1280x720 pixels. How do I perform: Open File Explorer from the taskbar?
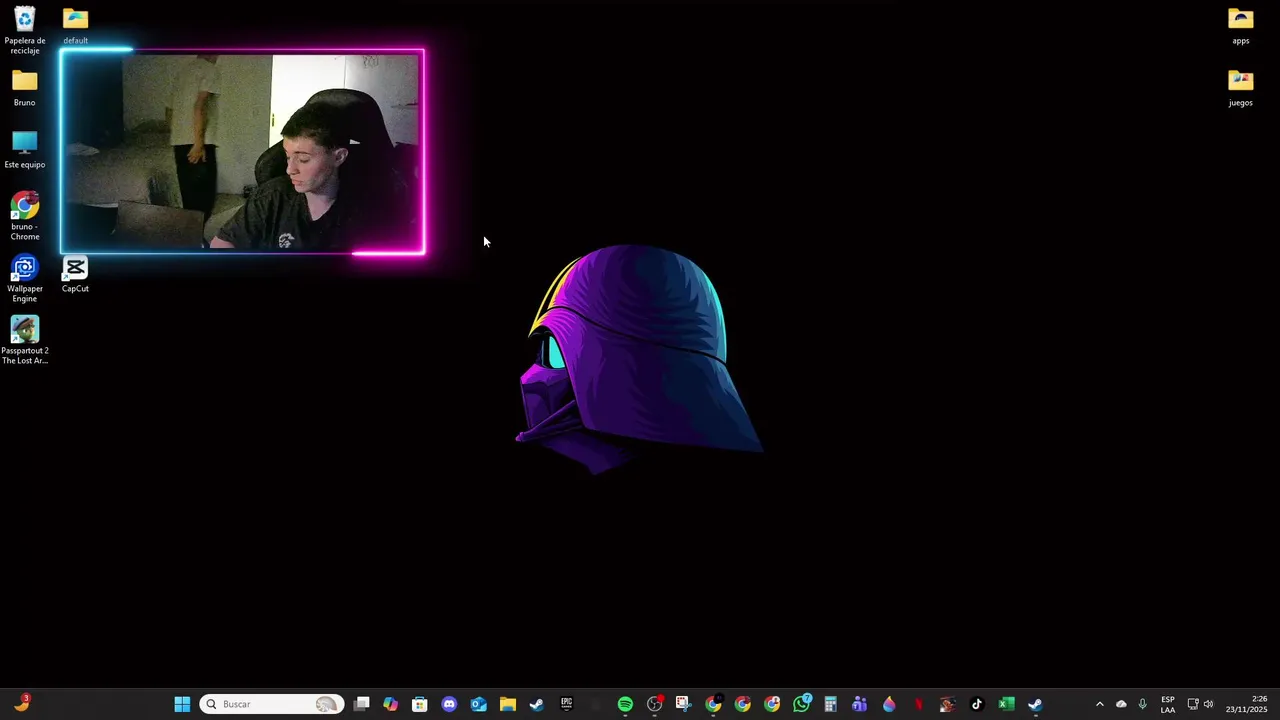[x=507, y=704]
